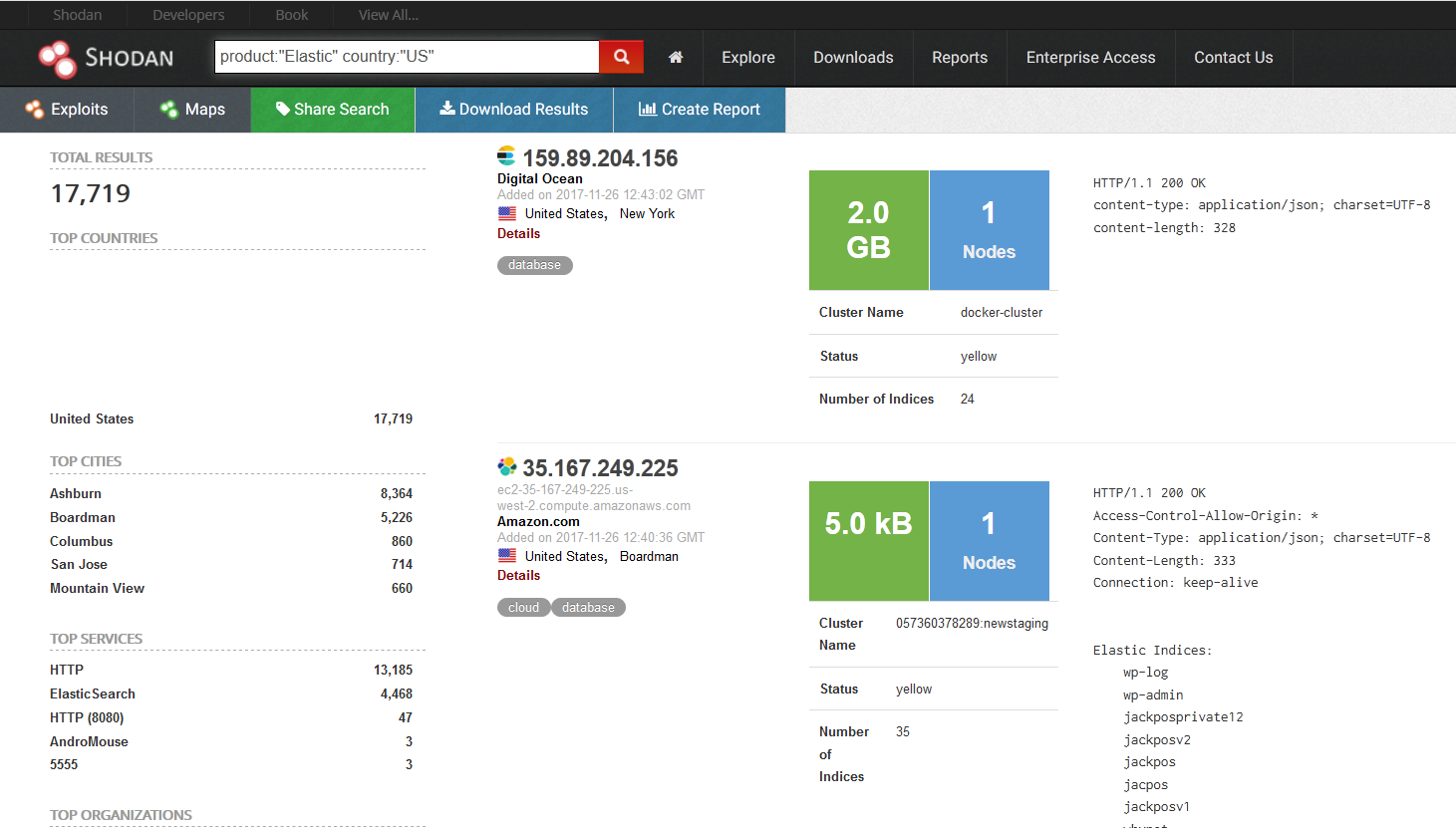The image size is (1456, 828).
Task: Click US flag in the Boardman result
Action: tap(507, 556)
